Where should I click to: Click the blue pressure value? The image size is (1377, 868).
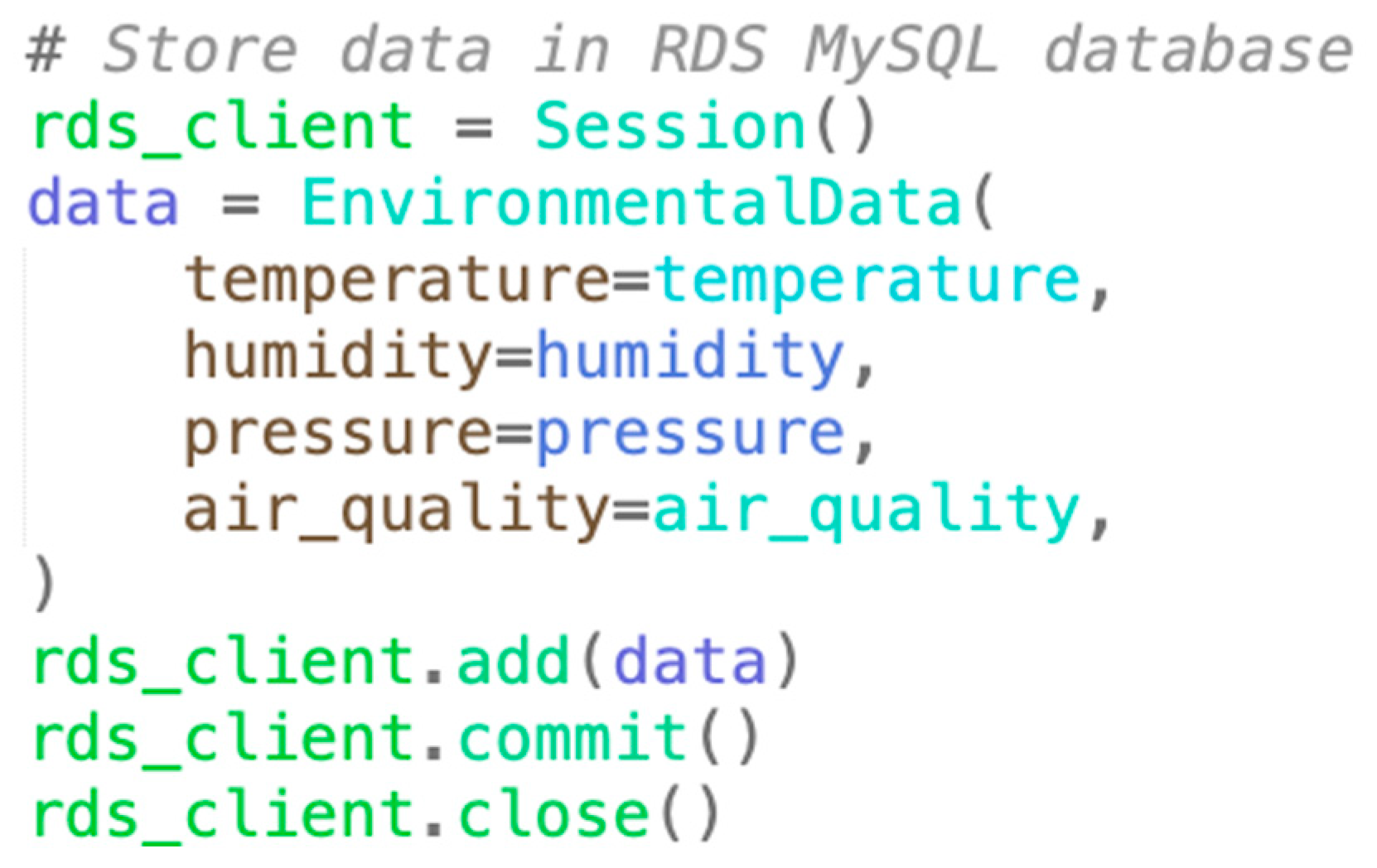(x=691, y=433)
